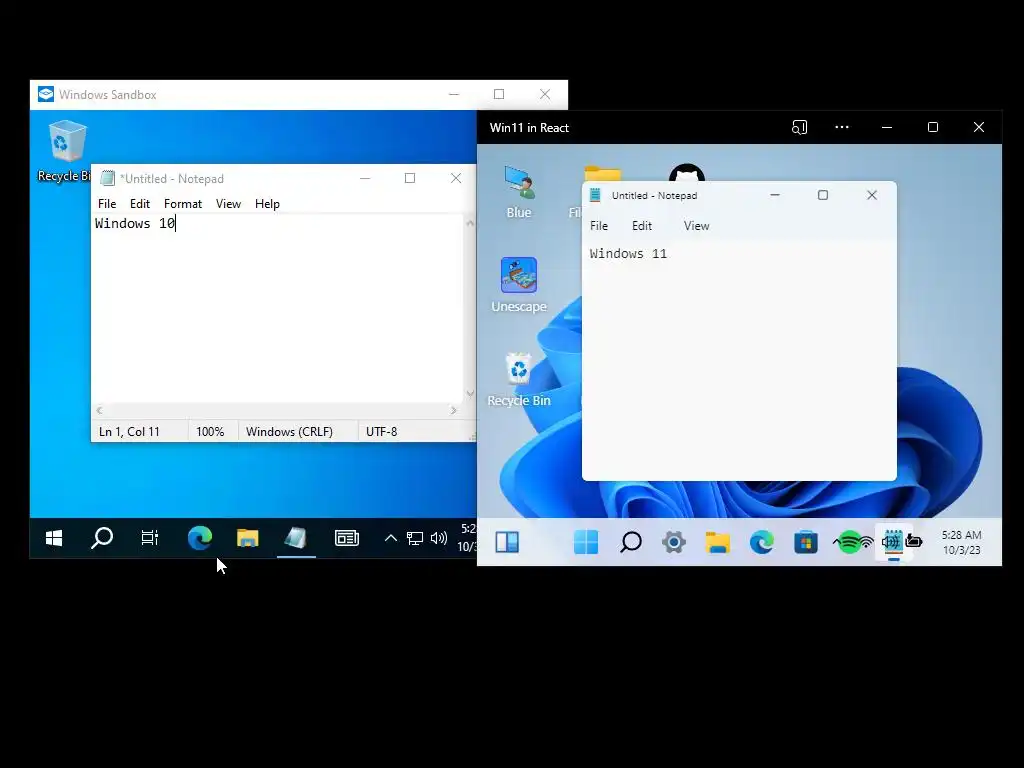
Task: Minimize the Win11 Notepad window
Action: tap(775, 195)
